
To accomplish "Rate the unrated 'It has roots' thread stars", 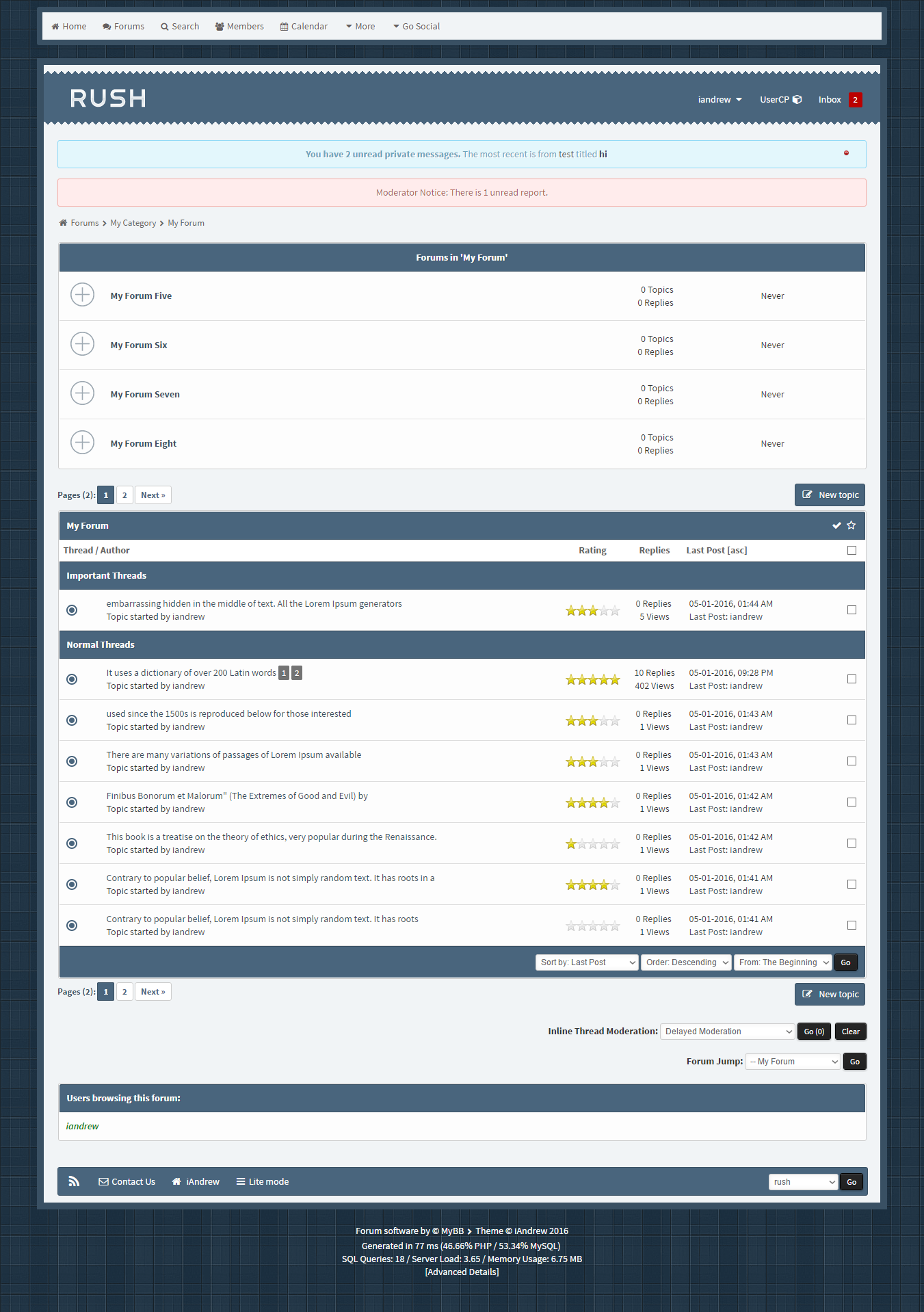I will 593,926.
